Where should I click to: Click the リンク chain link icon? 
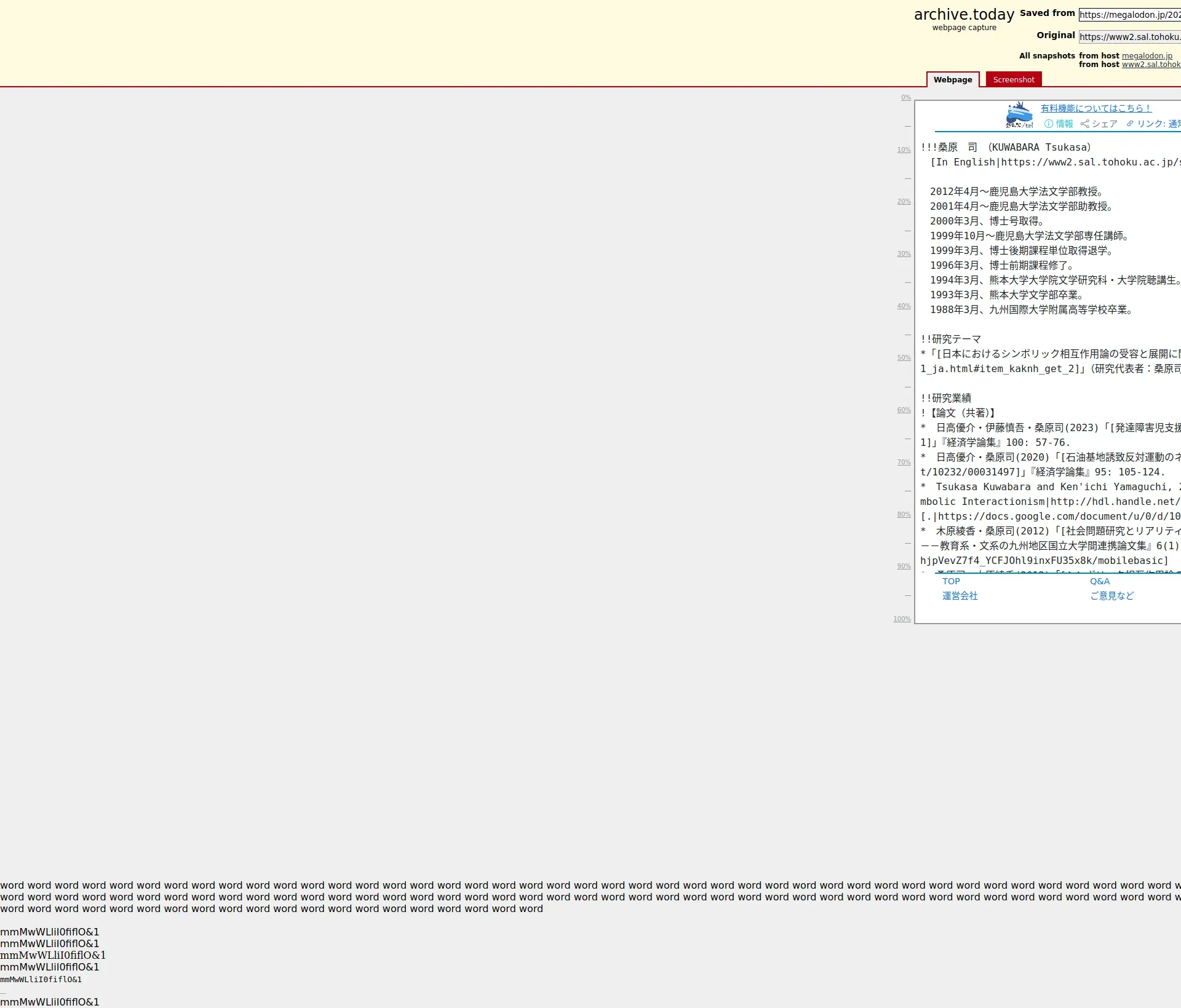tap(1130, 124)
